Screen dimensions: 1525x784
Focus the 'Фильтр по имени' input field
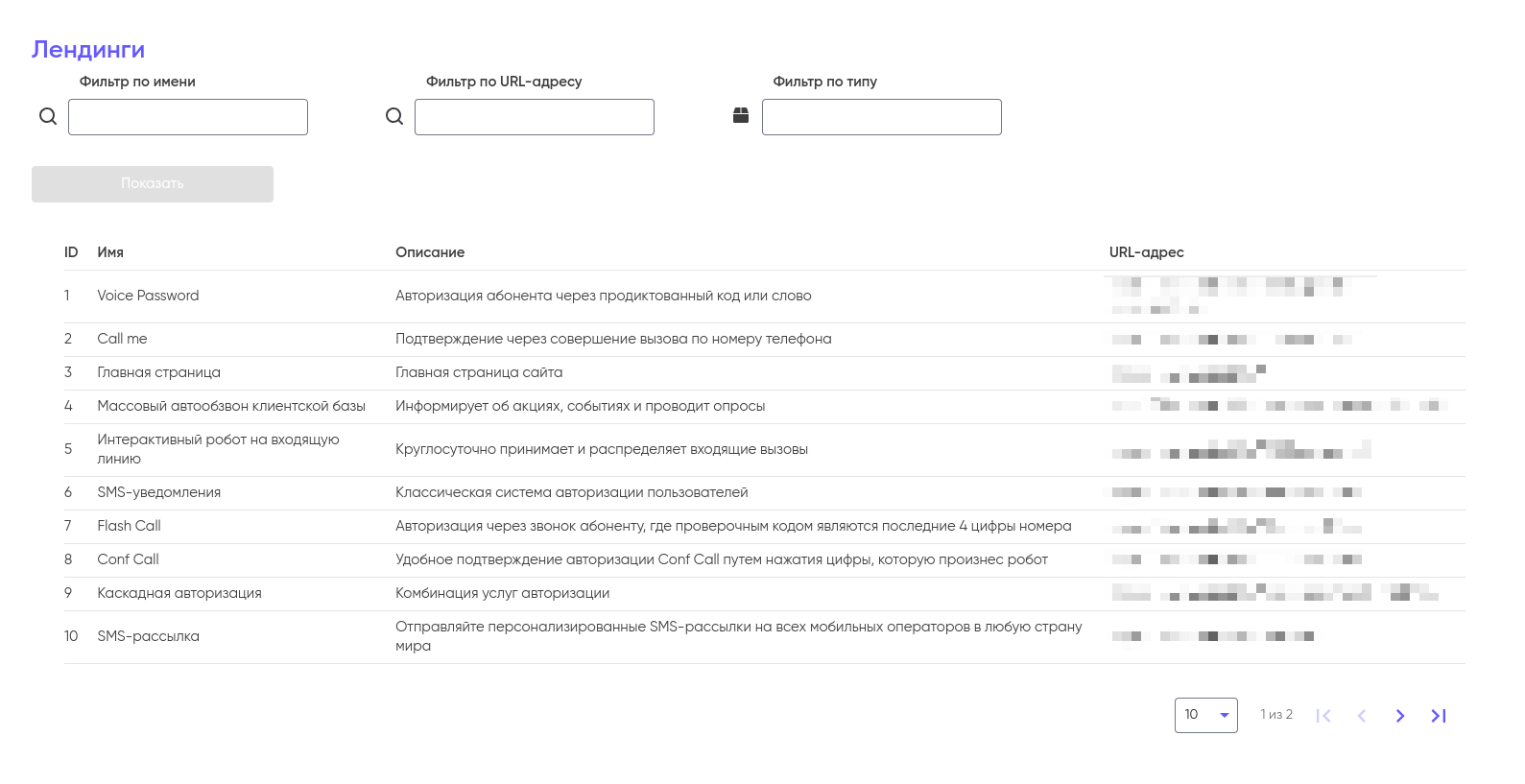coord(188,117)
